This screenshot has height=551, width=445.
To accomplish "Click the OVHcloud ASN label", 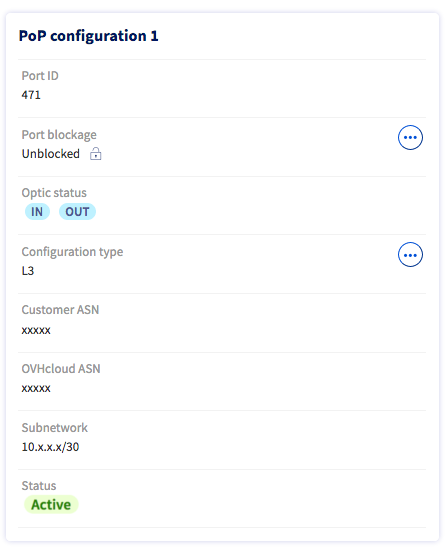I will pos(61,369).
